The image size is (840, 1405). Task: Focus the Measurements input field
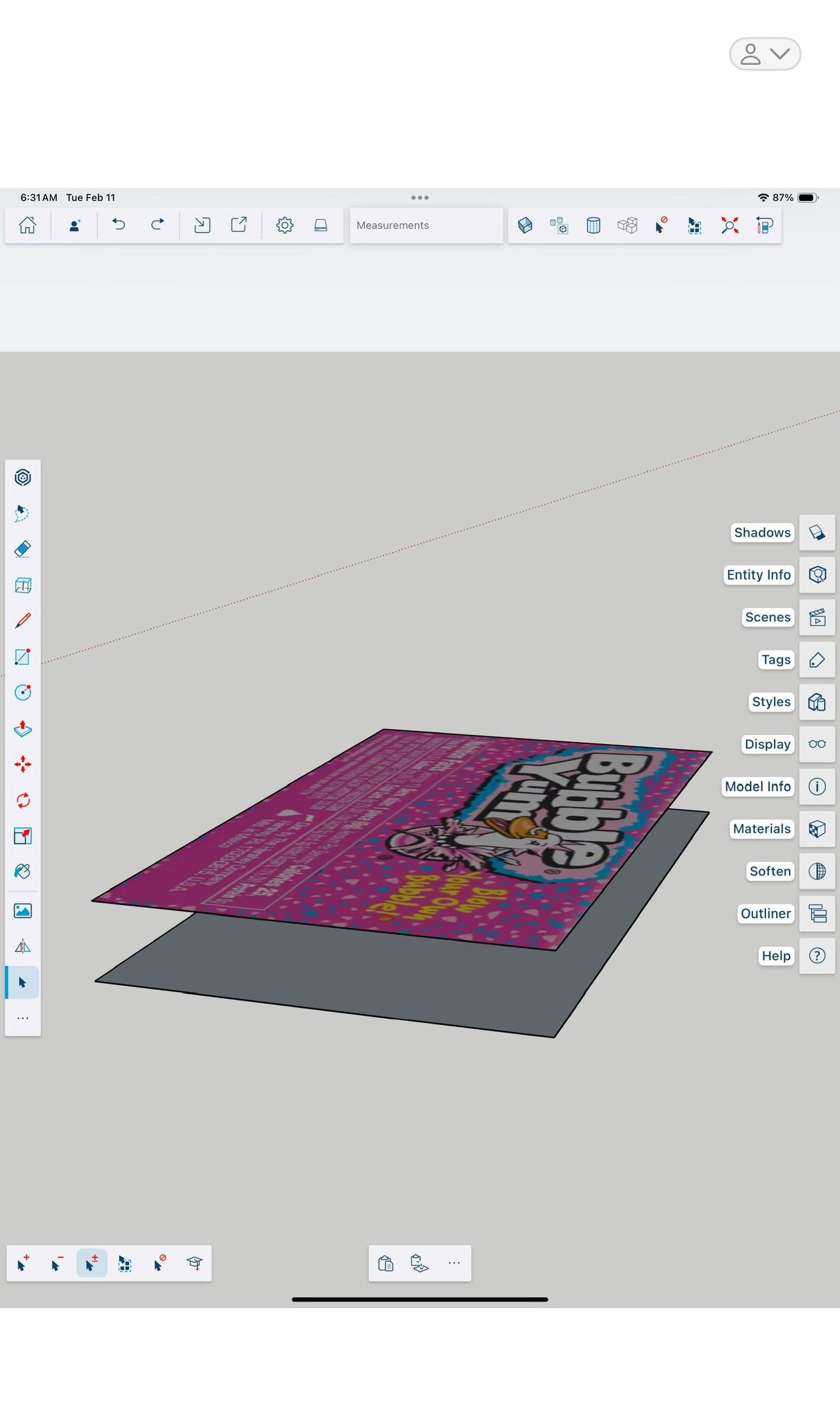click(x=427, y=225)
